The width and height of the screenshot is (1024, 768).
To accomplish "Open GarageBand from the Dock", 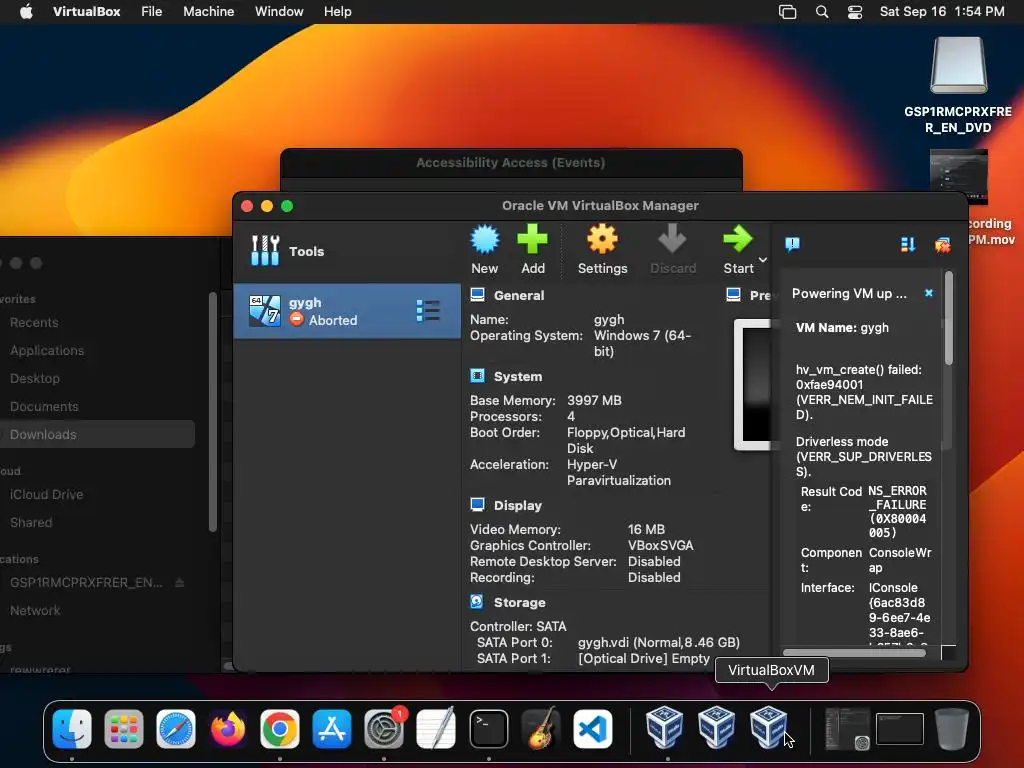I will pyautogui.click(x=541, y=728).
